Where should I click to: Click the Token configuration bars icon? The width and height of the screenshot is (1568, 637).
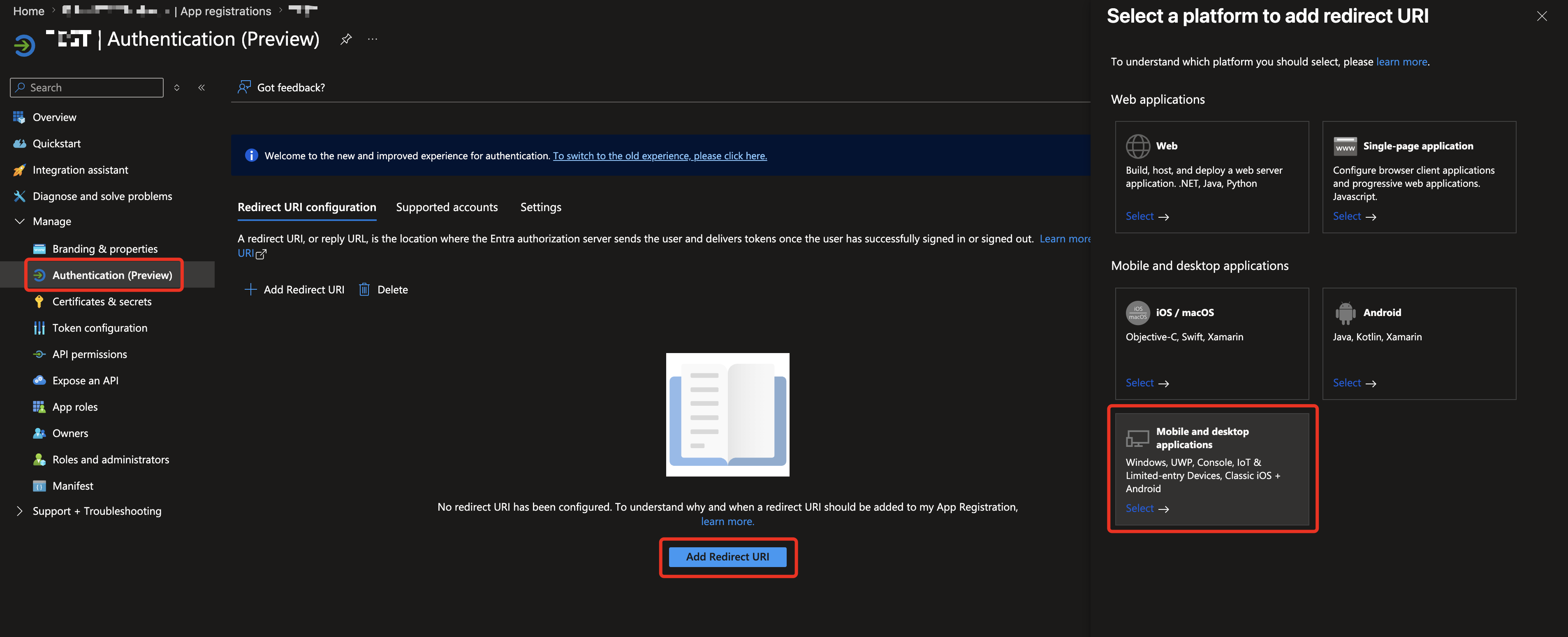[39, 328]
